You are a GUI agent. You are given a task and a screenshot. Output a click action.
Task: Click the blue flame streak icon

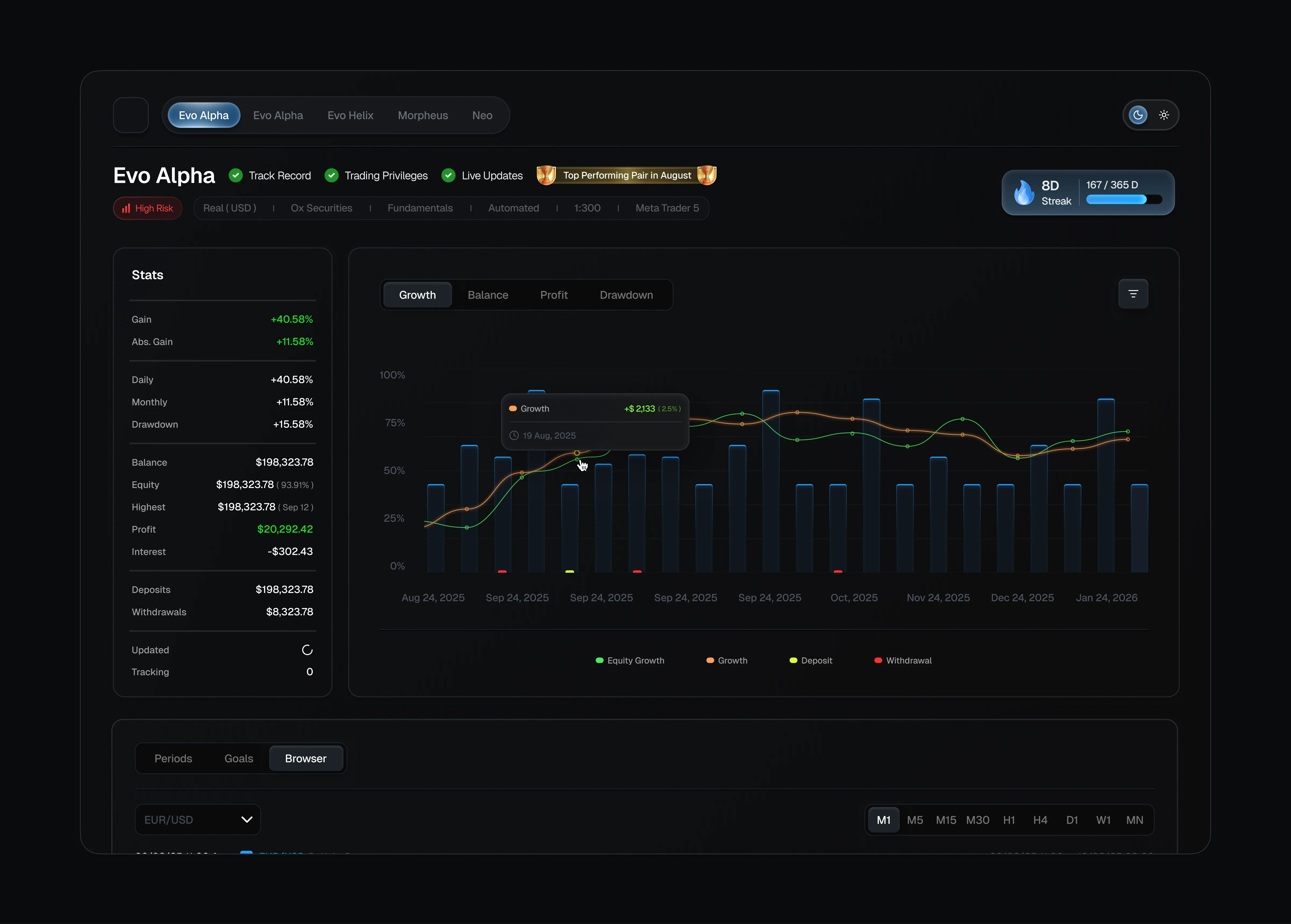click(x=1024, y=193)
